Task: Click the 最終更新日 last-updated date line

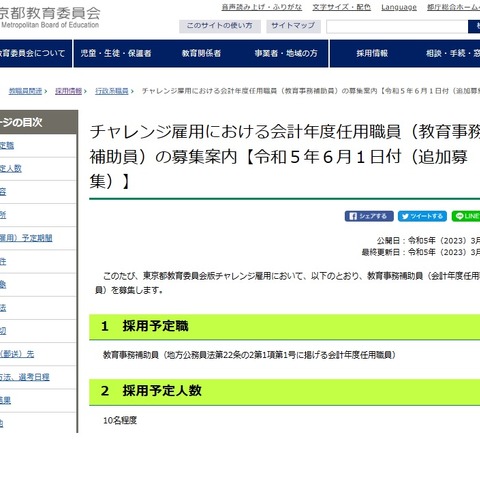Action: pos(421,252)
